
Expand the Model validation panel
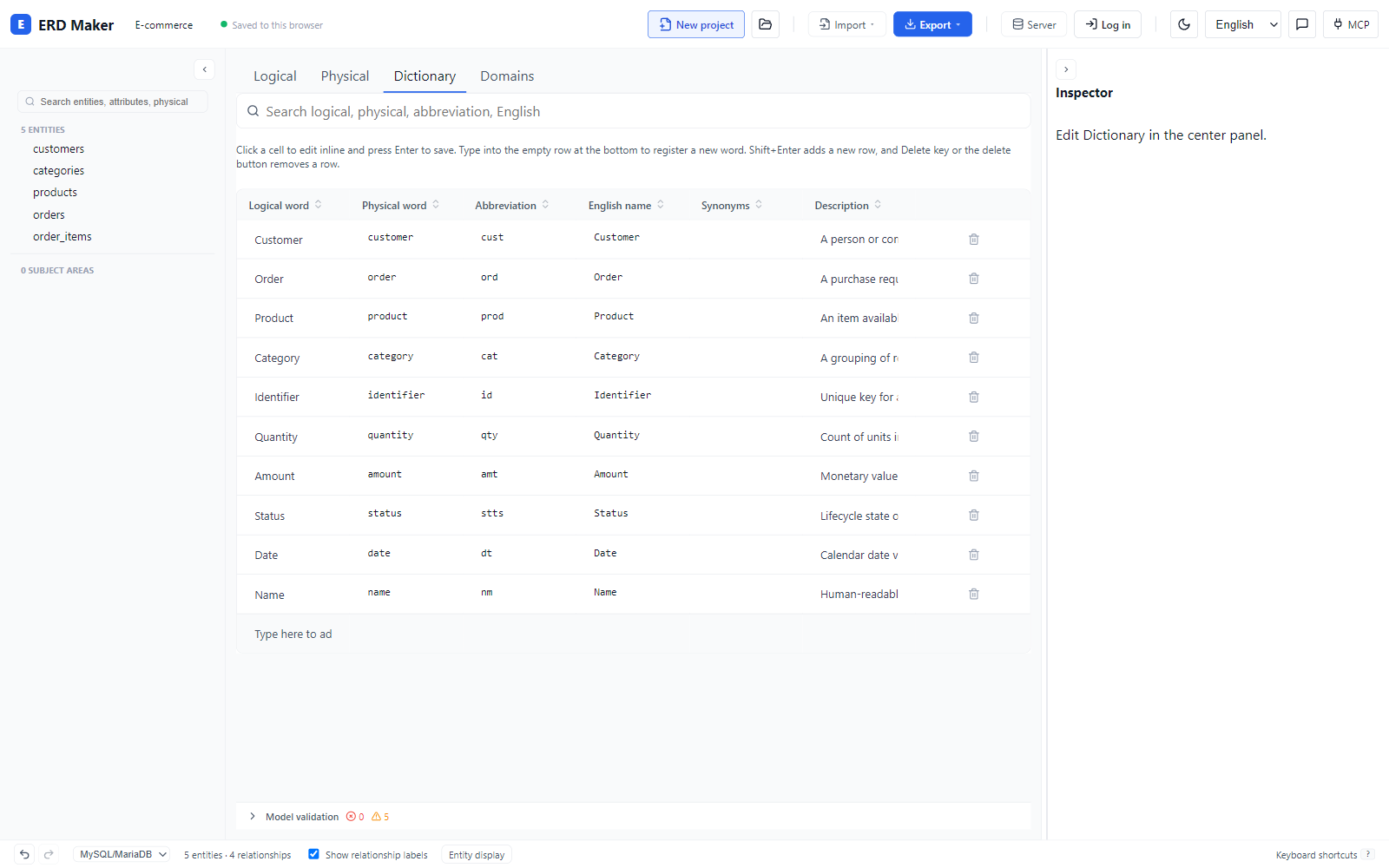point(253,817)
